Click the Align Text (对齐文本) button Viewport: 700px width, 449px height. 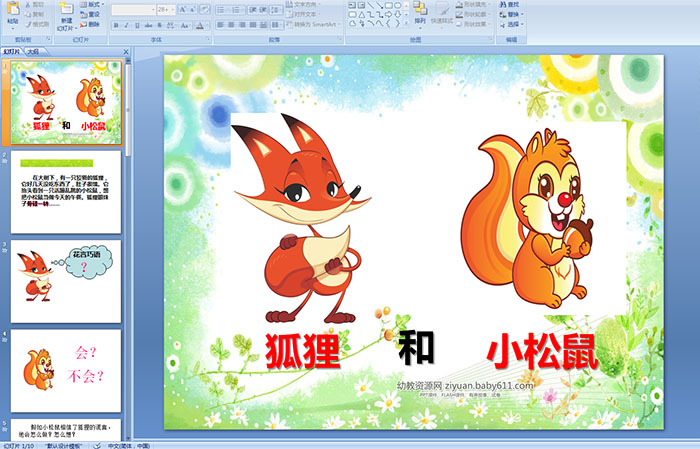(303, 14)
